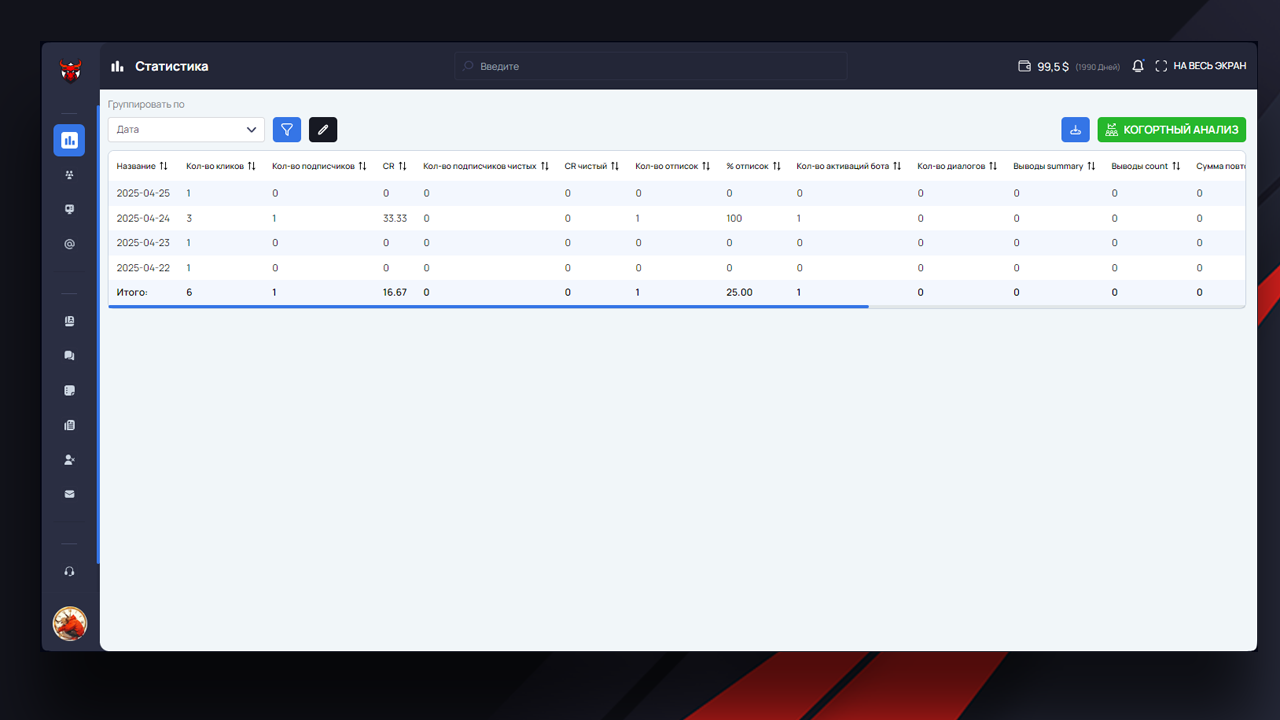Image resolution: width=1280 pixels, height=720 pixels.
Task: Open the envelope mail sidebar icon
Action: click(x=69, y=494)
